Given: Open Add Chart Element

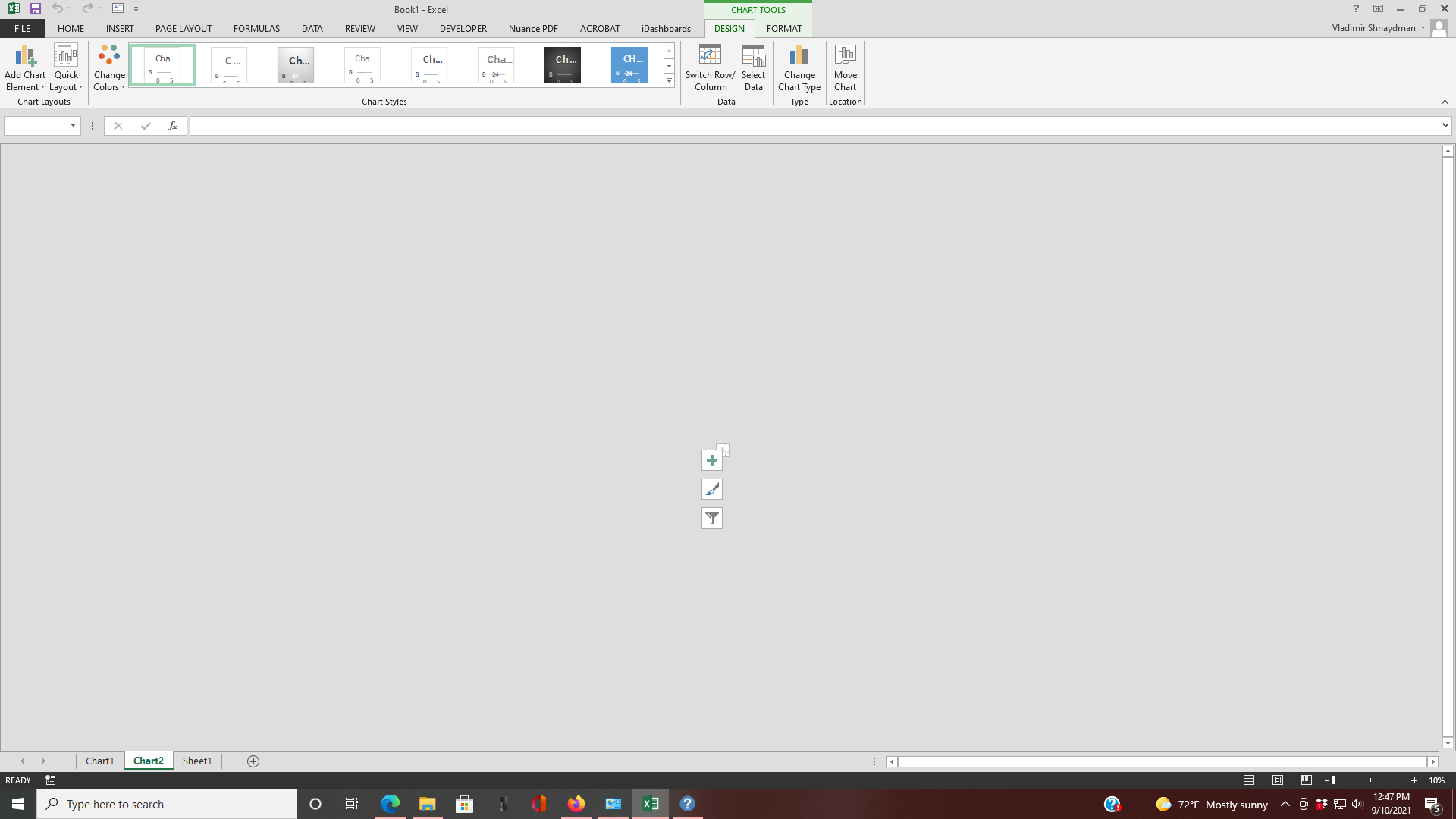Looking at the screenshot, I should [25, 67].
